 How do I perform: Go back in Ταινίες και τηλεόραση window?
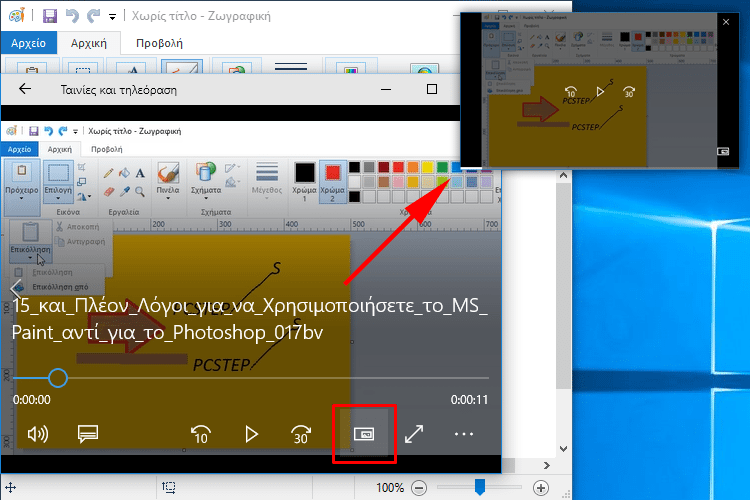pos(25,89)
